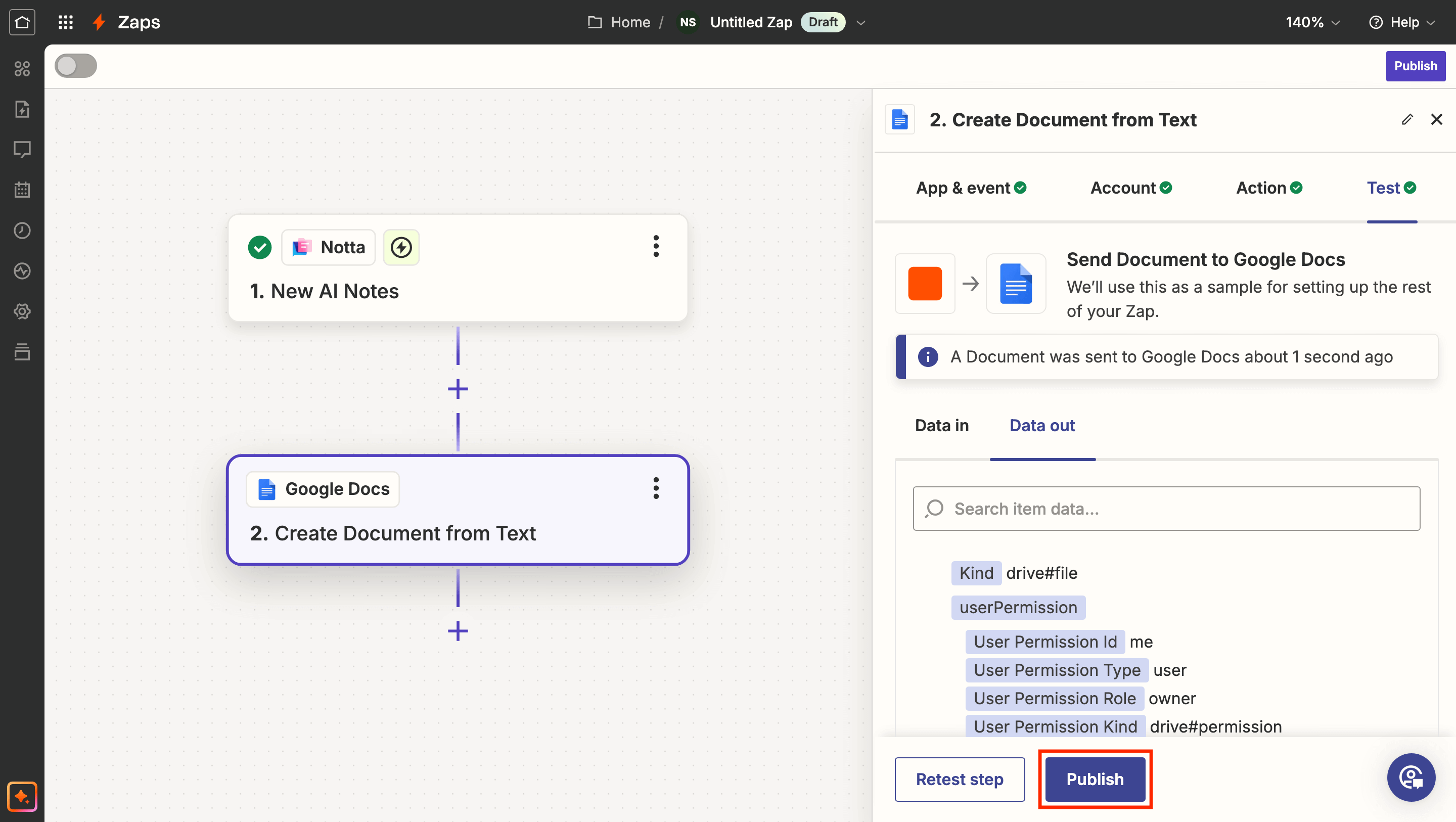Go to the home icon in top-left corner
Viewport: 1456px width, 822px height.
pos(22,22)
